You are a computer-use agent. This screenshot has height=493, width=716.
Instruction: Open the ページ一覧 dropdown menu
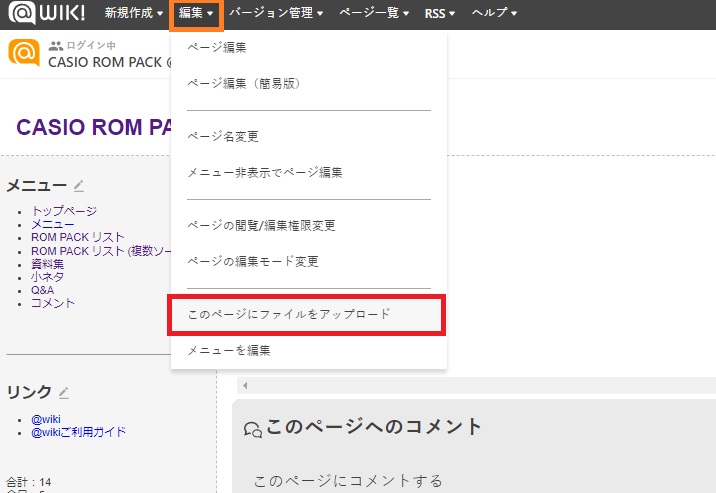click(374, 13)
